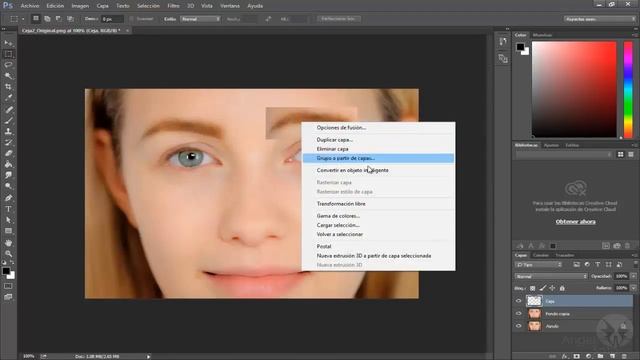Select the Move tool

[x=8, y=43]
